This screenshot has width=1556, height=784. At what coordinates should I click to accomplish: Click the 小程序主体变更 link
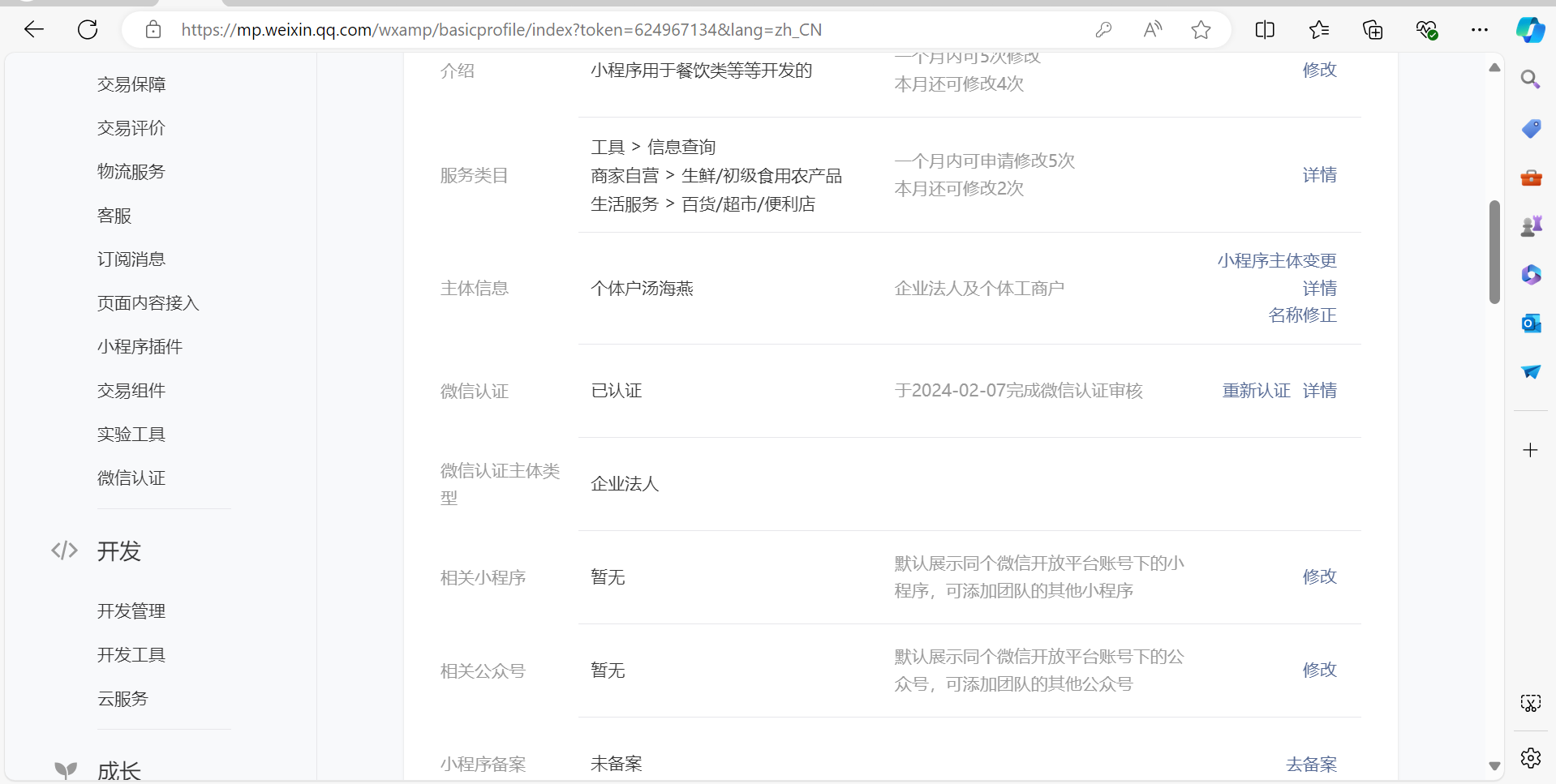coord(1277,261)
